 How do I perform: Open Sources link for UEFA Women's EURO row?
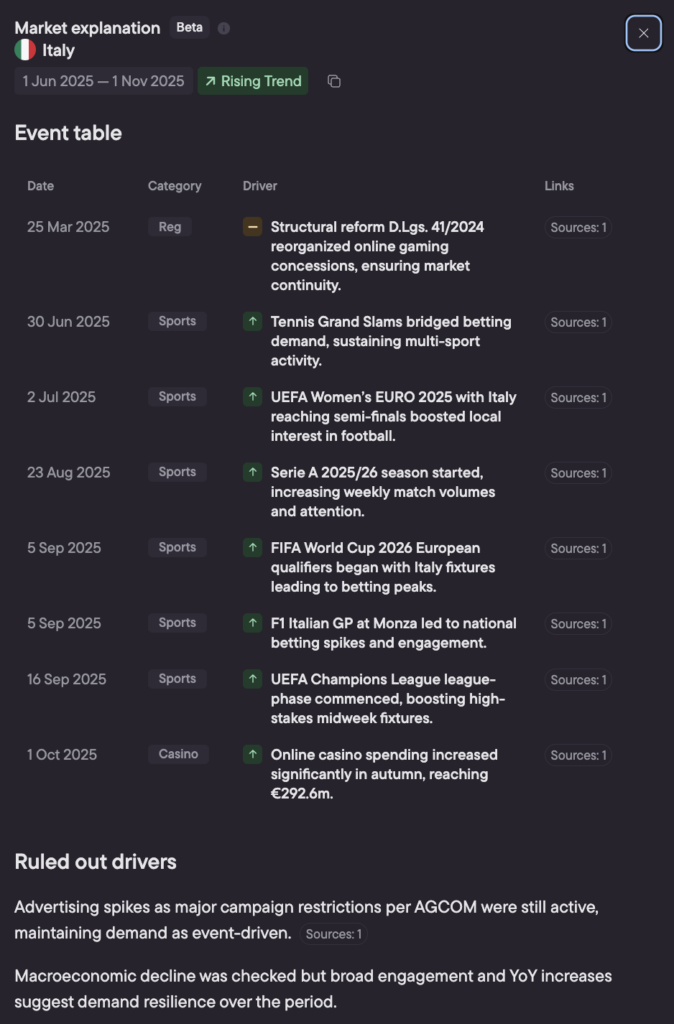tap(578, 397)
